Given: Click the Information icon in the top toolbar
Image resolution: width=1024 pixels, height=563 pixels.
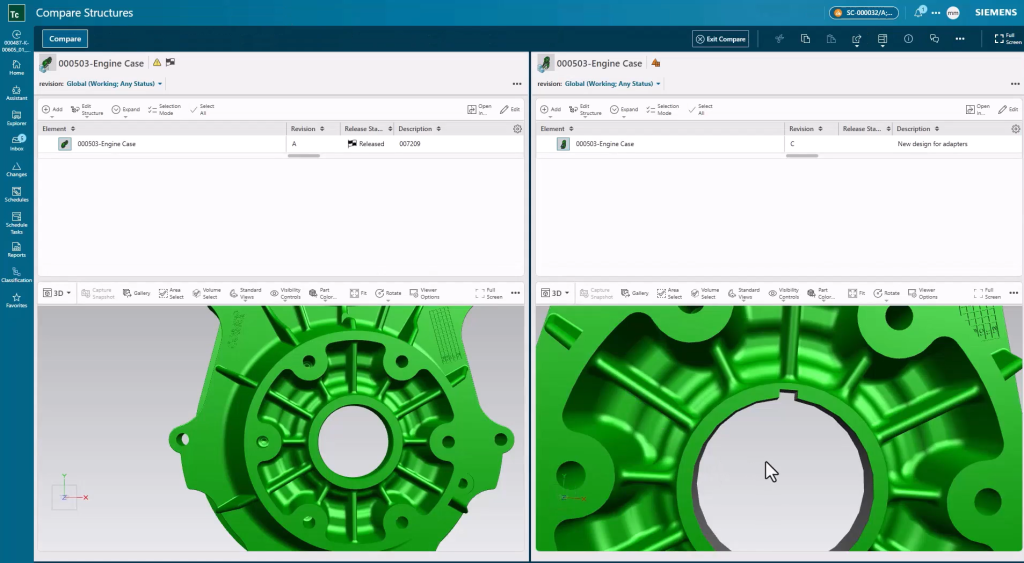Looking at the screenshot, I should pyautogui.click(x=908, y=39).
